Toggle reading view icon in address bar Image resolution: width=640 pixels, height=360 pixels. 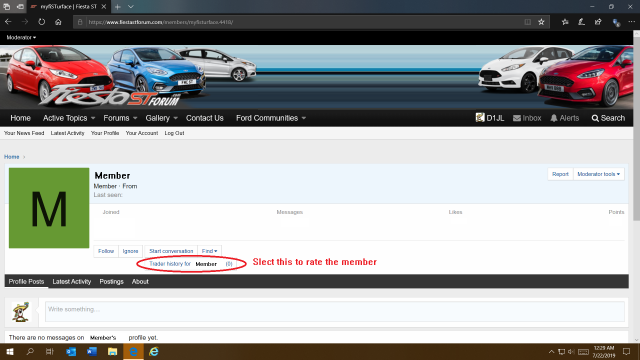click(527, 22)
